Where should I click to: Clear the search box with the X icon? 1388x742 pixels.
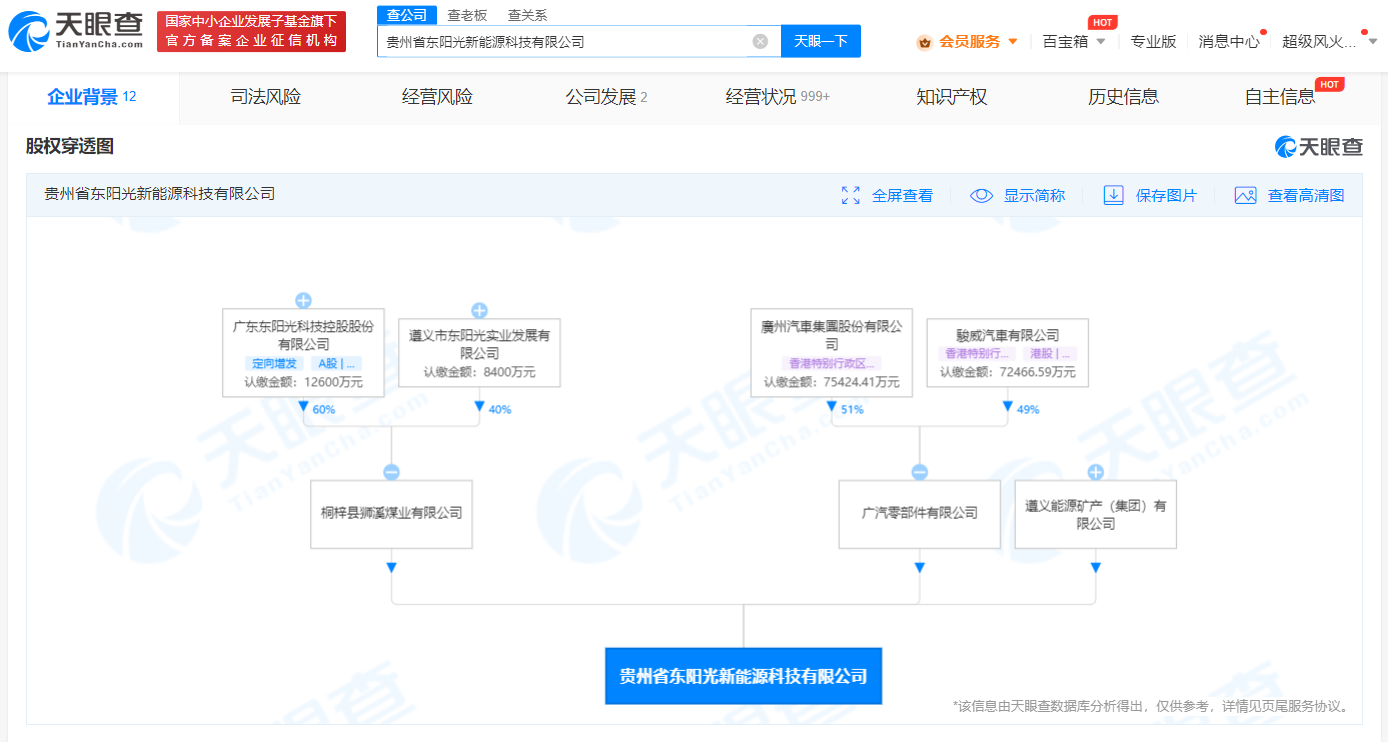coord(760,42)
